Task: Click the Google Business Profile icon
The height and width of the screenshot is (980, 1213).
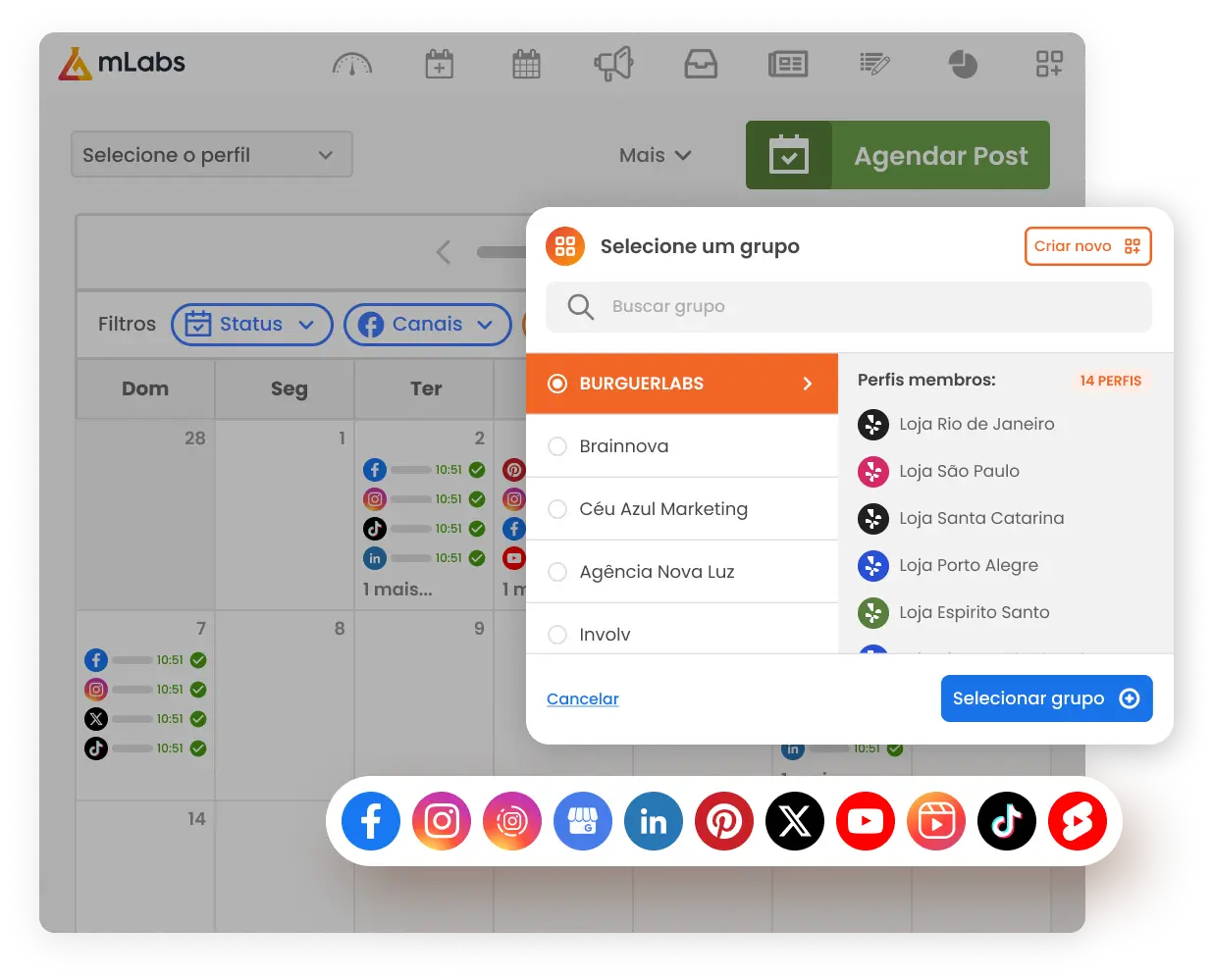Action: [x=583, y=821]
